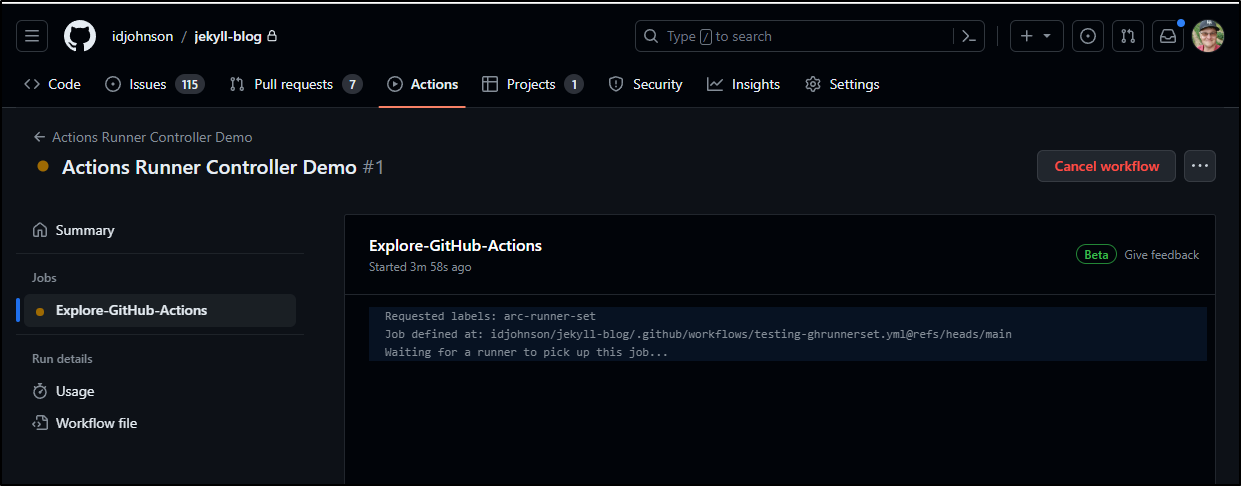This screenshot has height=486, width=1241.
Task: Click the 'Job defined at' log line
Action: (x=698, y=334)
